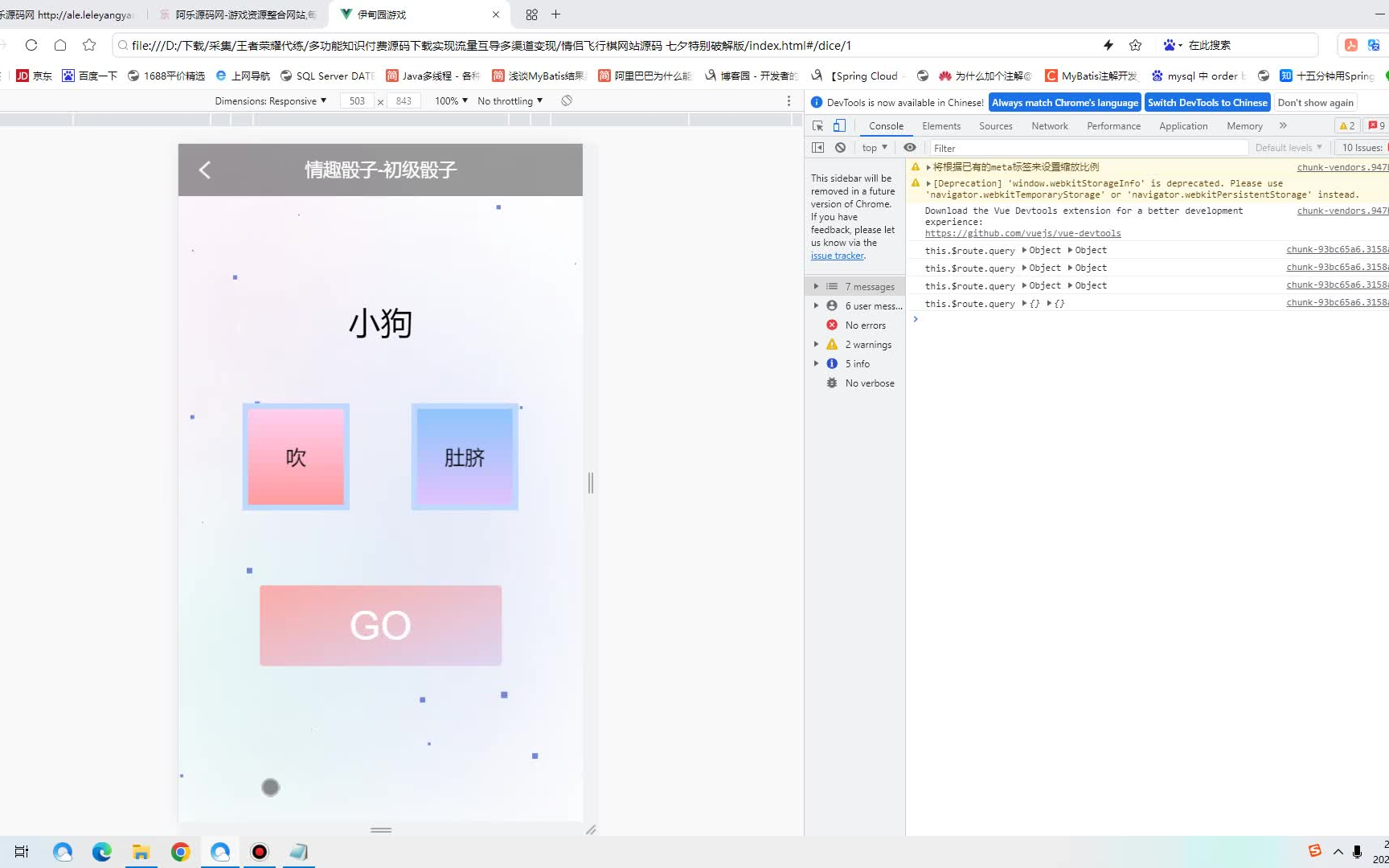Screen dimensions: 1389x868
Task: Open the Edge browser taskbar icon
Action: pos(102,852)
